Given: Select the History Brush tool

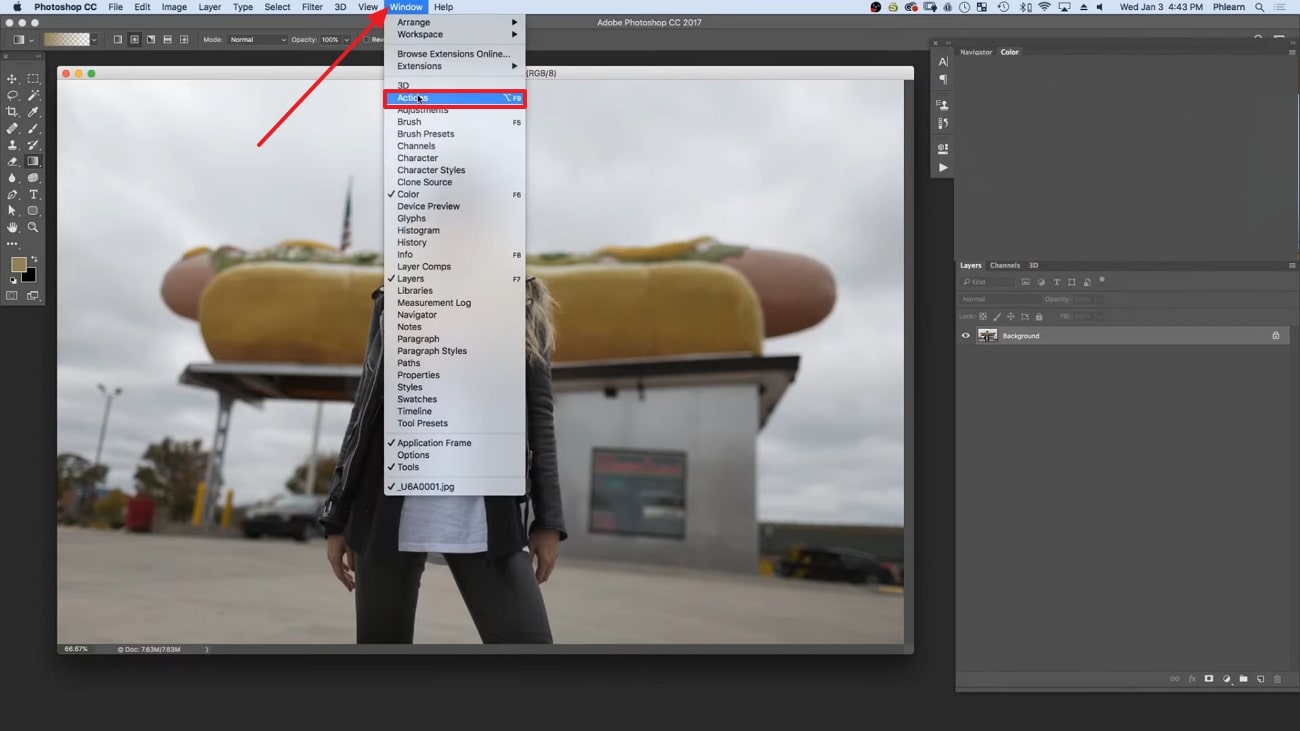Looking at the screenshot, I should [x=33, y=145].
